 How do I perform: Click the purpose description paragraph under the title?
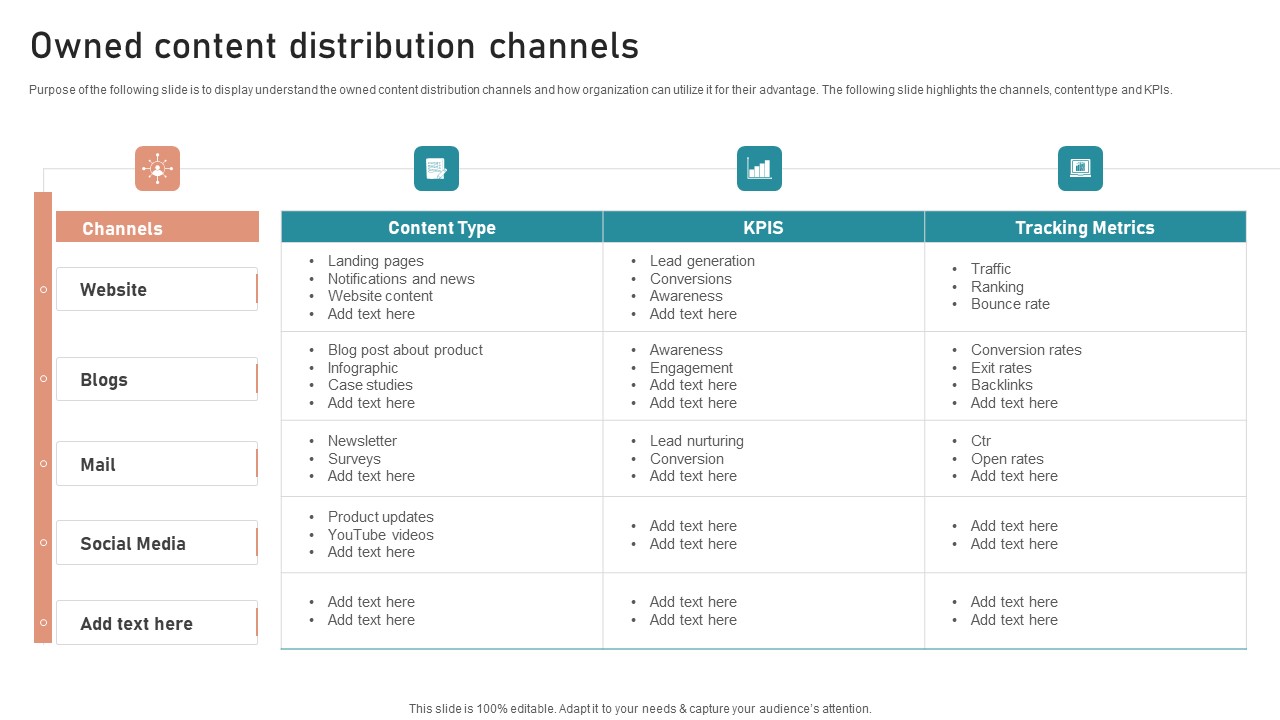(x=600, y=89)
